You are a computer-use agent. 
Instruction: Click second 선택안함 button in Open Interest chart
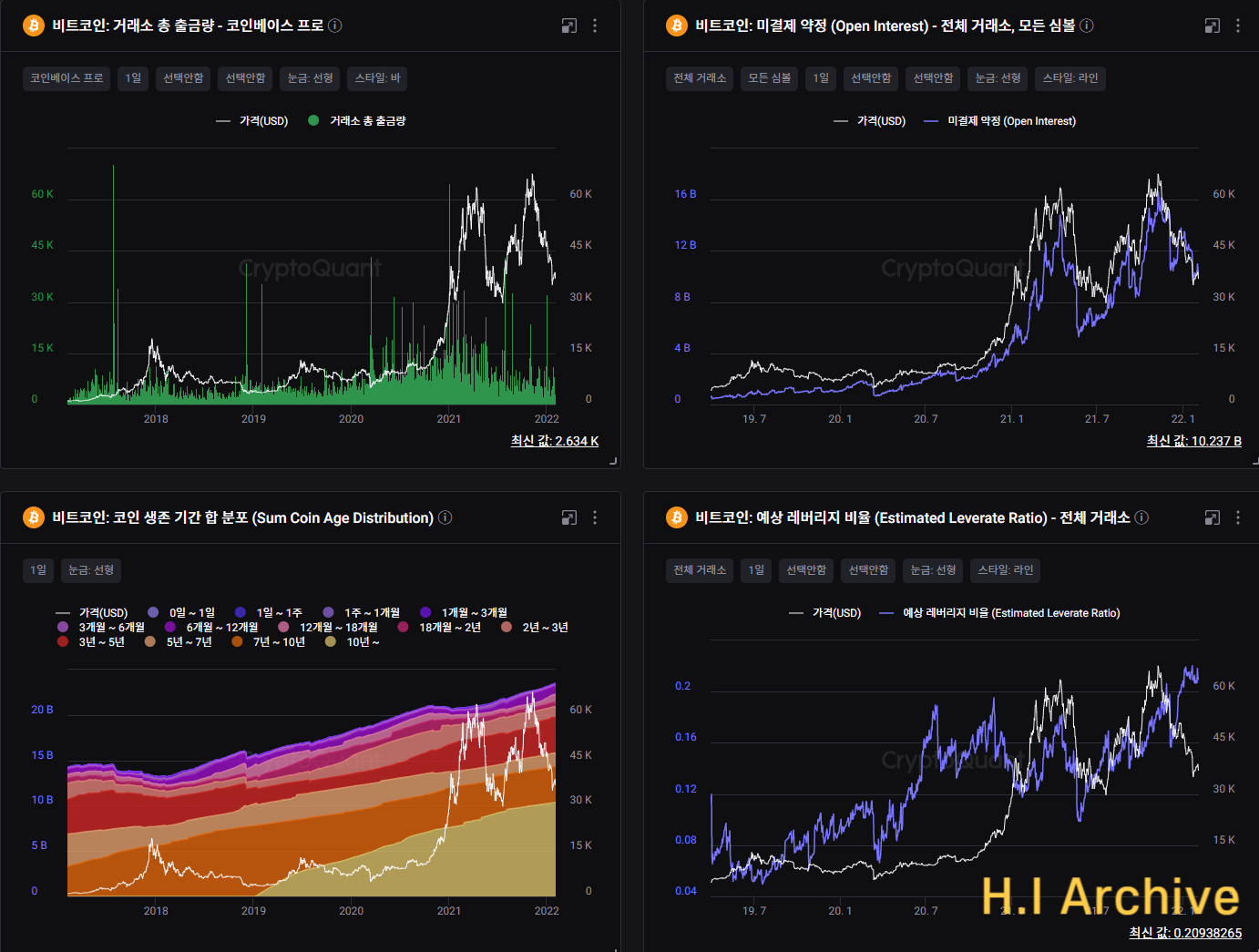934,78
